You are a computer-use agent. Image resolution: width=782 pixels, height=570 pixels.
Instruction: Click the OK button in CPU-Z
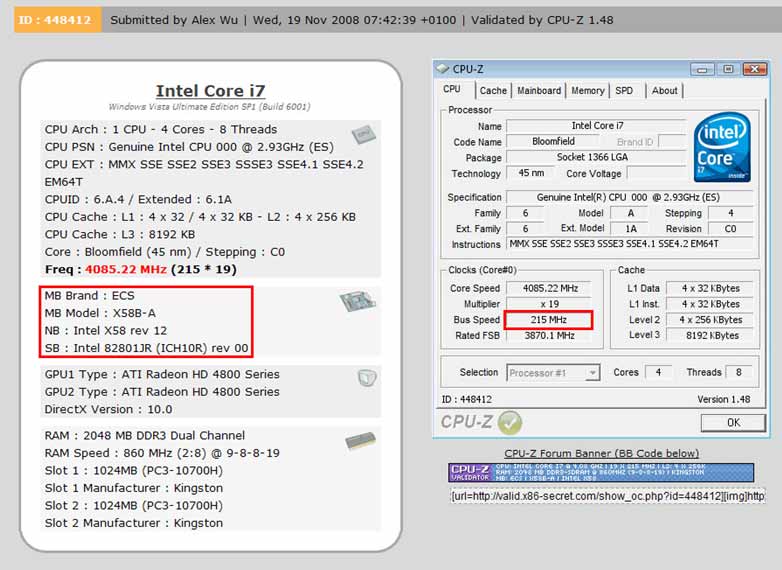733,422
